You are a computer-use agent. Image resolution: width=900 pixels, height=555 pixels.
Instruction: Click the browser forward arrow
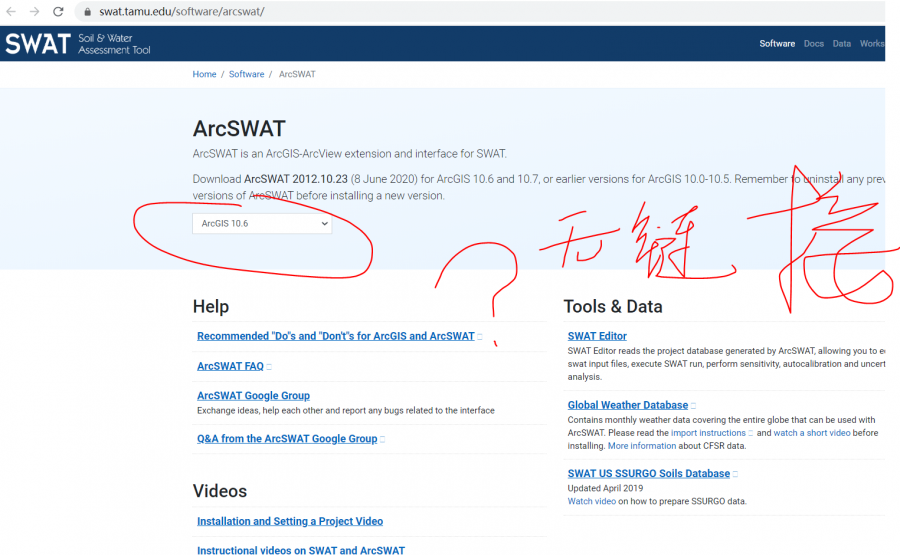coord(34,11)
